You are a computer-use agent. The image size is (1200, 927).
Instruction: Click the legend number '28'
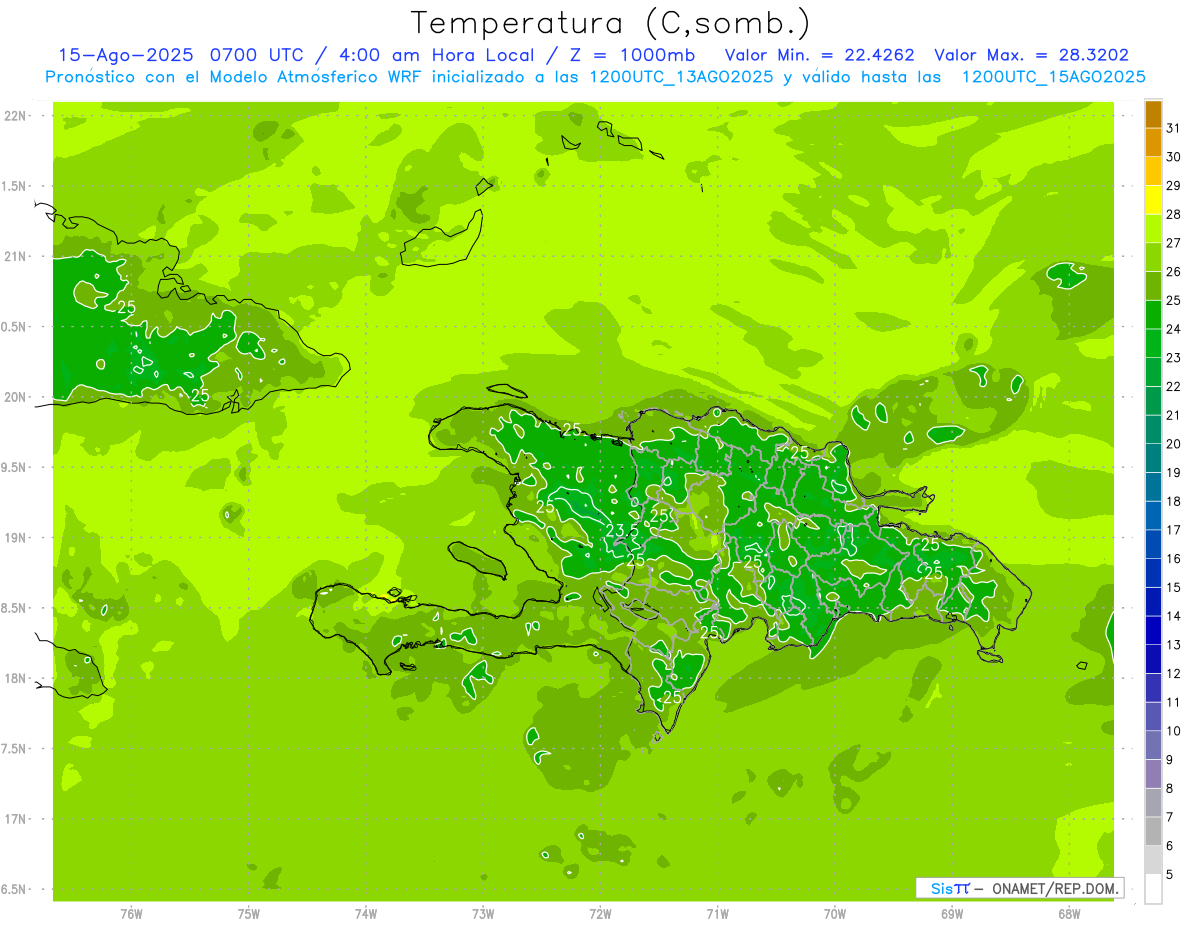(1174, 214)
